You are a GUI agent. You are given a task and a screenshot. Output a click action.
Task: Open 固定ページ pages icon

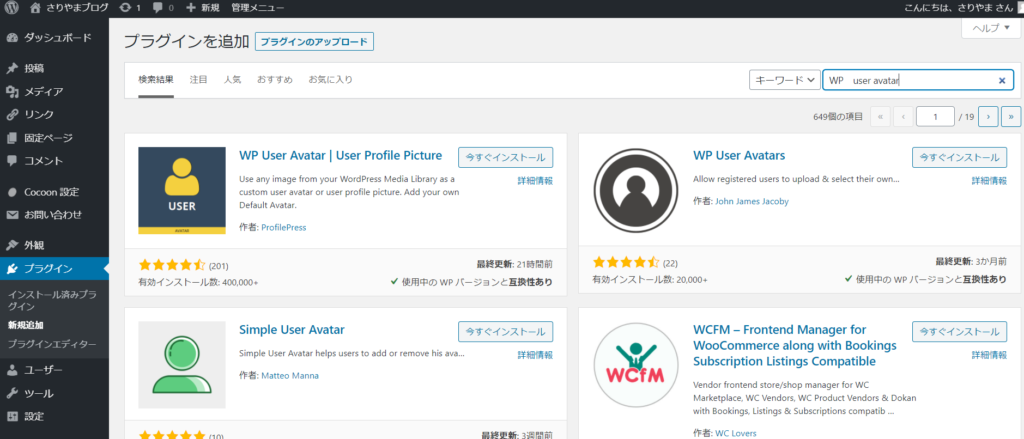pos(11,138)
